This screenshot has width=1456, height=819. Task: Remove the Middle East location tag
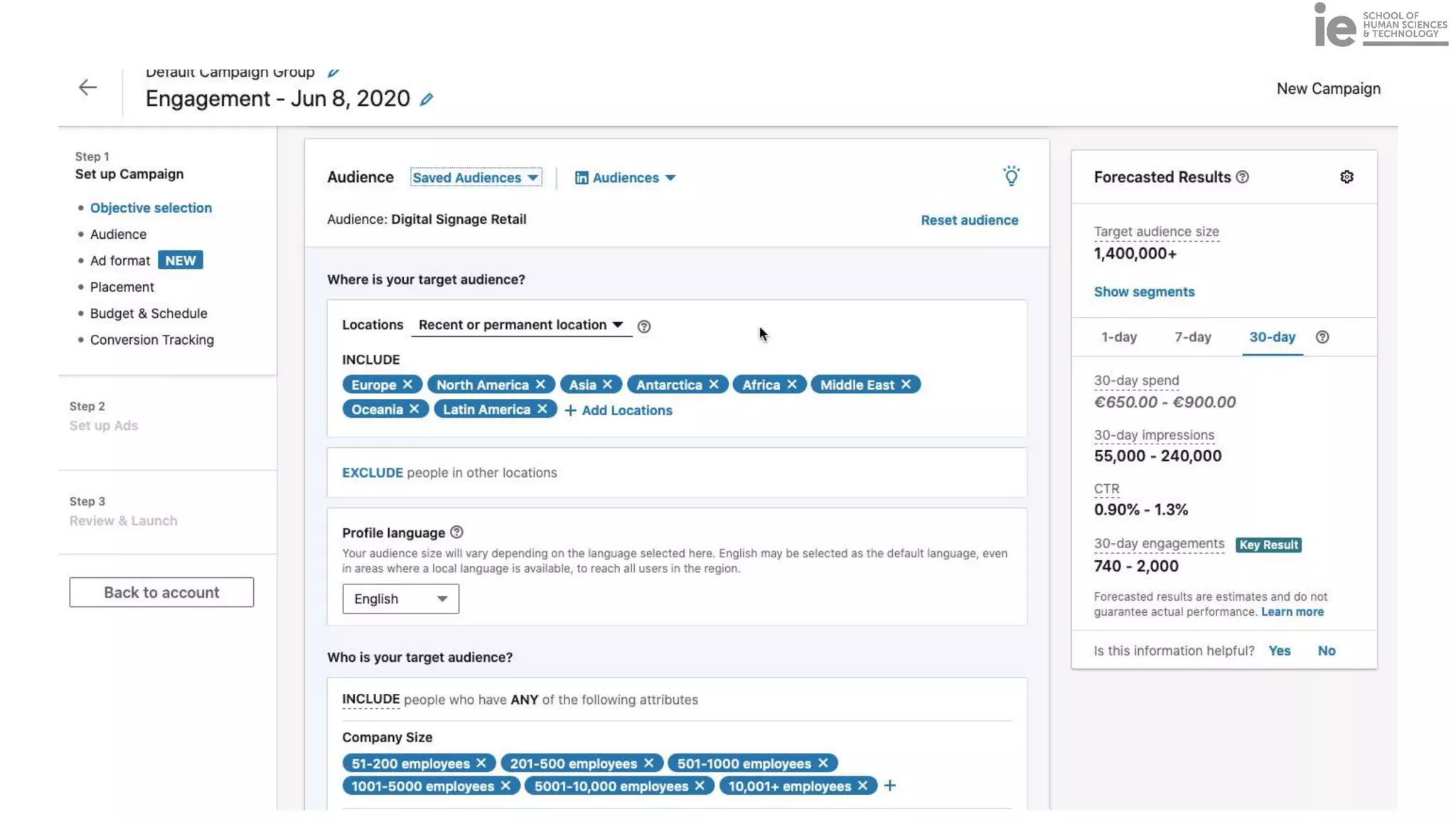906,385
